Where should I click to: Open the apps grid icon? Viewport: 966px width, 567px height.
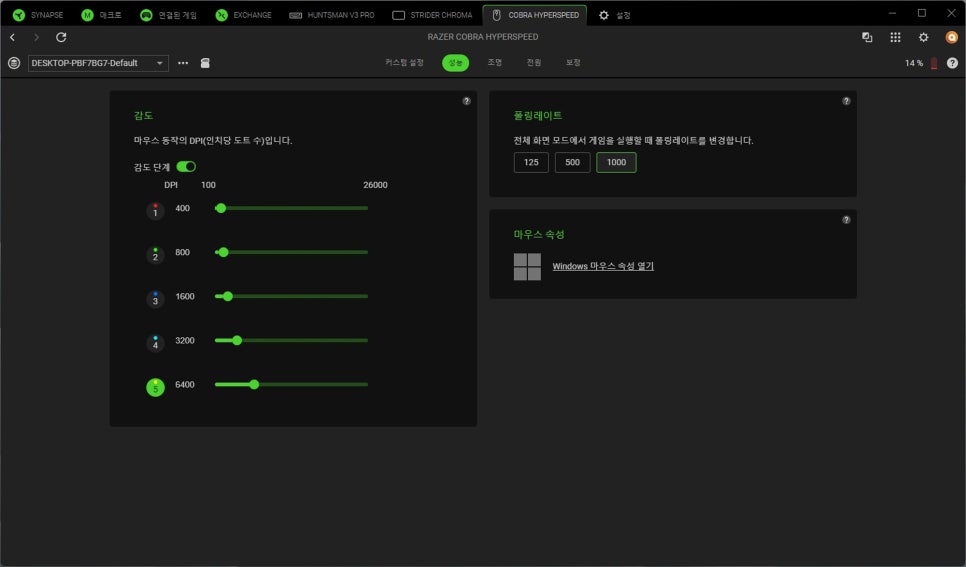[x=895, y=38]
